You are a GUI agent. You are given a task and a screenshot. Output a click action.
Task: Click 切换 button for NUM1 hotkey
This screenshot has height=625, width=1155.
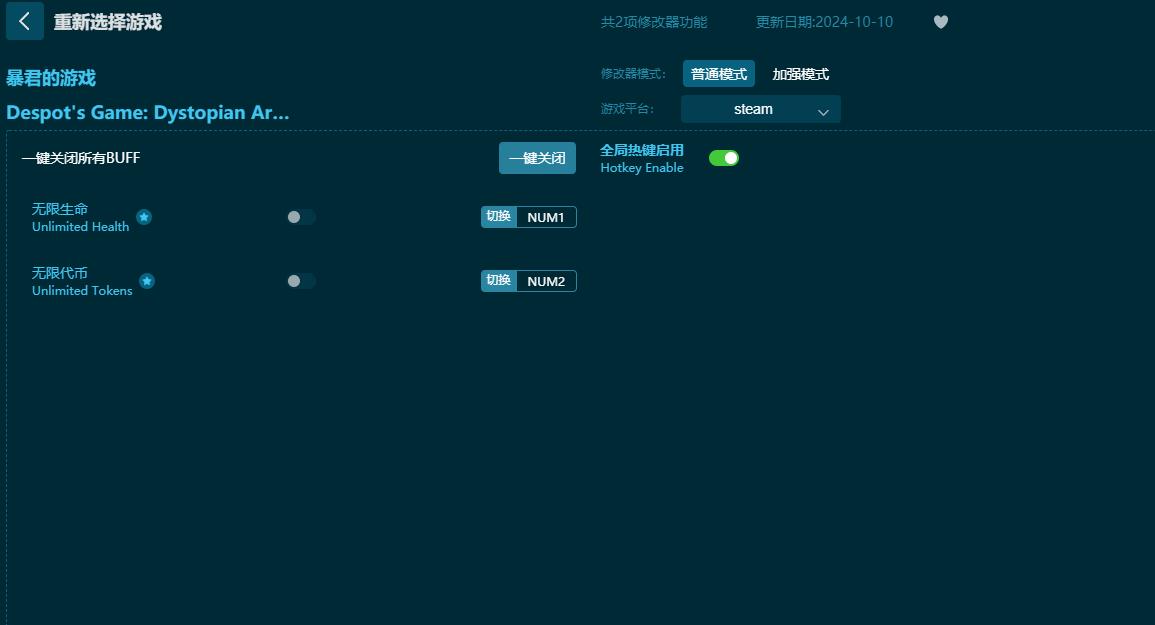[499, 216]
